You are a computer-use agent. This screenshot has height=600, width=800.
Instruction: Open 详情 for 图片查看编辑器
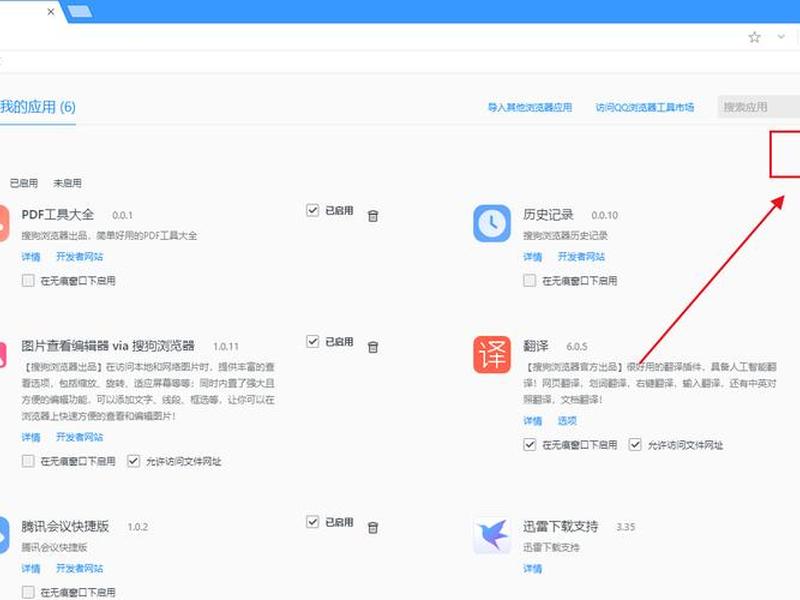(31, 437)
